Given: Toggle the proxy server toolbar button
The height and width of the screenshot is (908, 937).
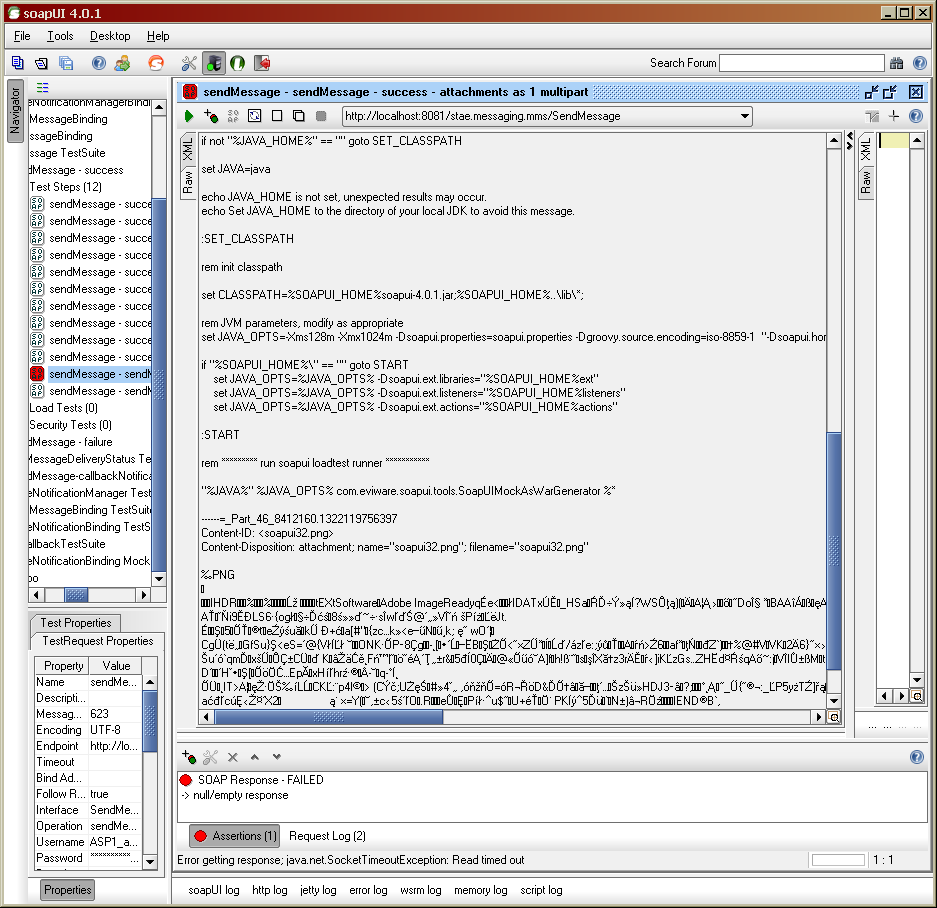Looking at the screenshot, I should 214,63.
